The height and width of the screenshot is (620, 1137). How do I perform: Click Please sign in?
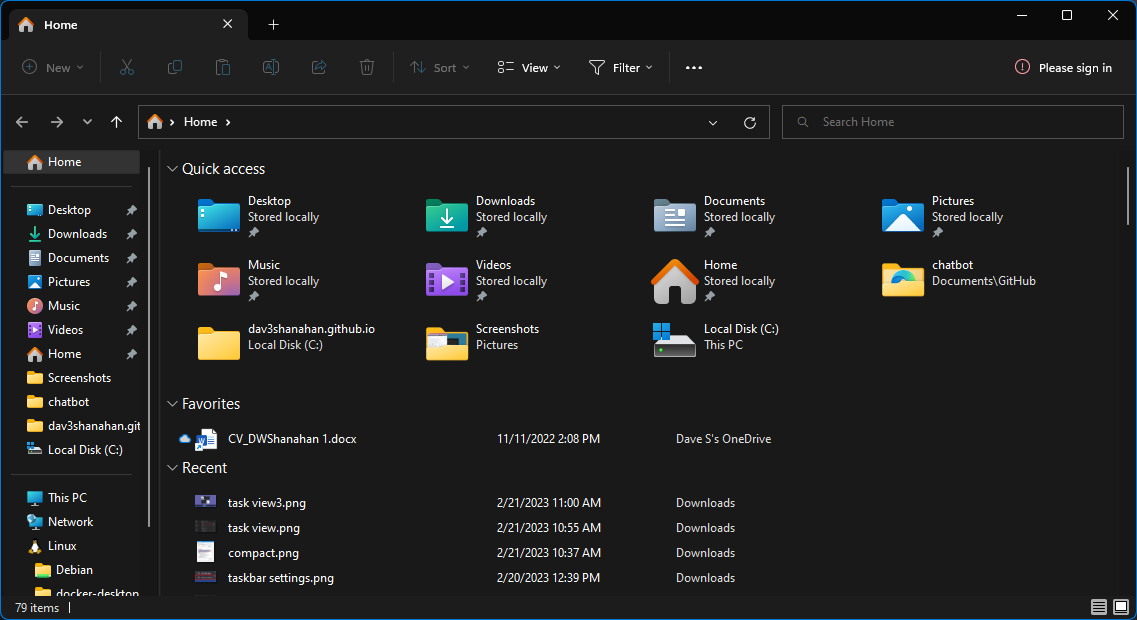pyautogui.click(x=1063, y=67)
